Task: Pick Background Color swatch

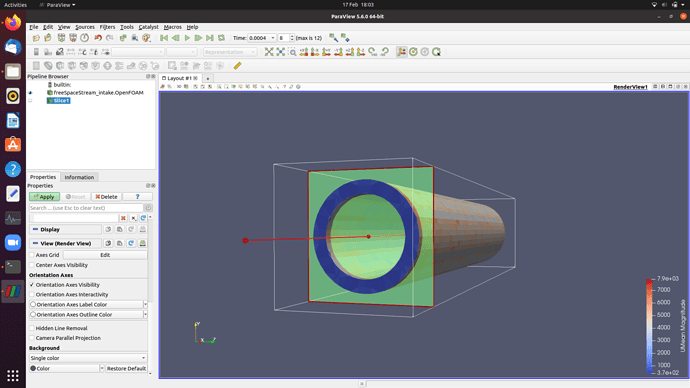Action: coord(33,369)
